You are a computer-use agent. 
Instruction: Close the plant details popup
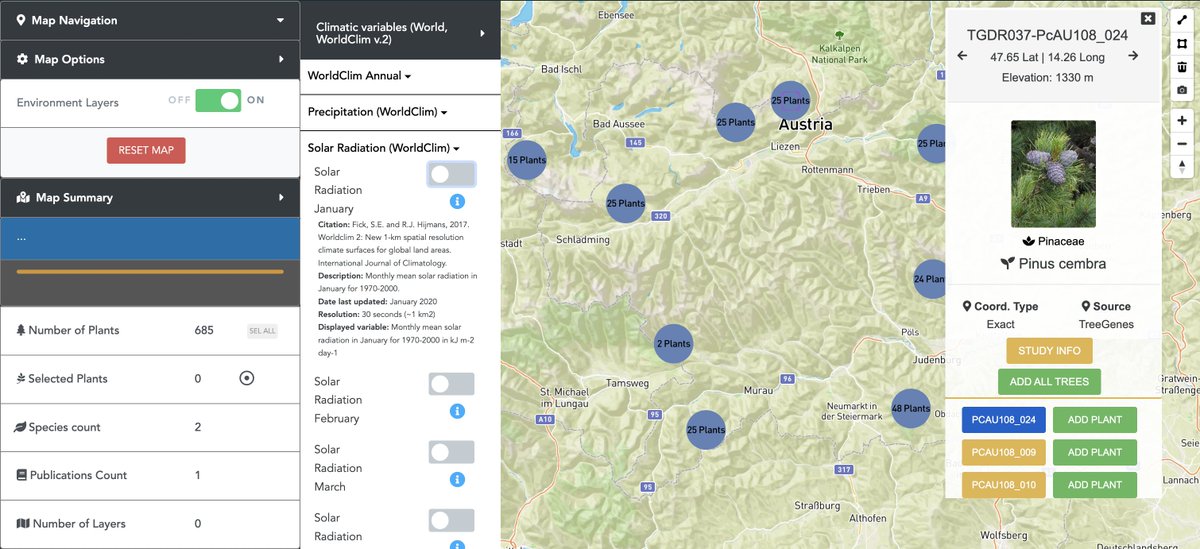point(1148,18)
